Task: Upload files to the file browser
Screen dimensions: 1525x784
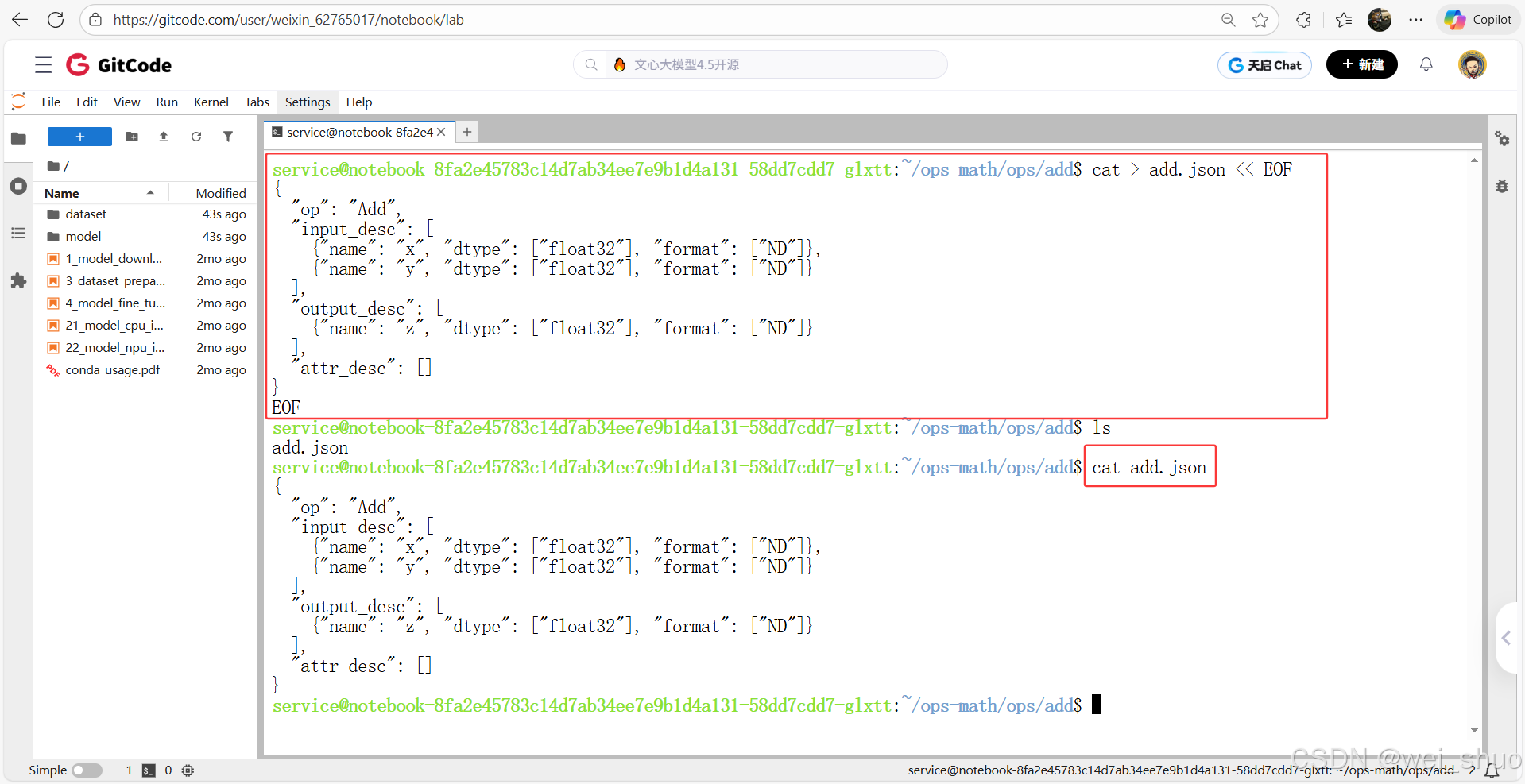Action: [164, 137]
